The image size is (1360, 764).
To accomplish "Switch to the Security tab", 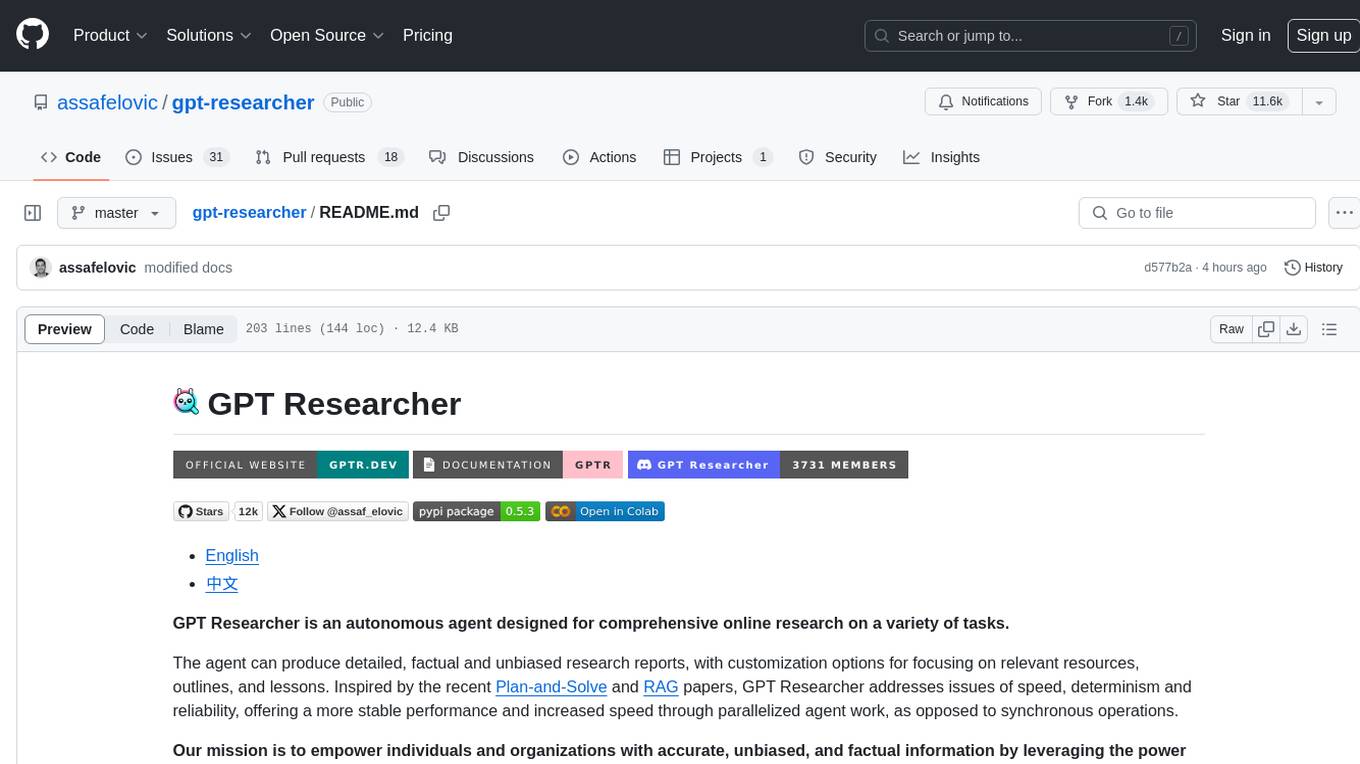I will [x=838, y=157].
